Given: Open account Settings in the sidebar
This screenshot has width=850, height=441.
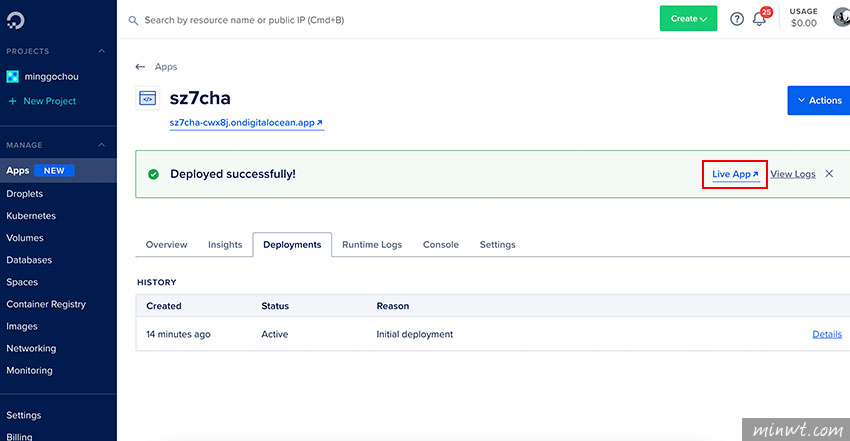Looking at the screenshot, I should 23,415.
